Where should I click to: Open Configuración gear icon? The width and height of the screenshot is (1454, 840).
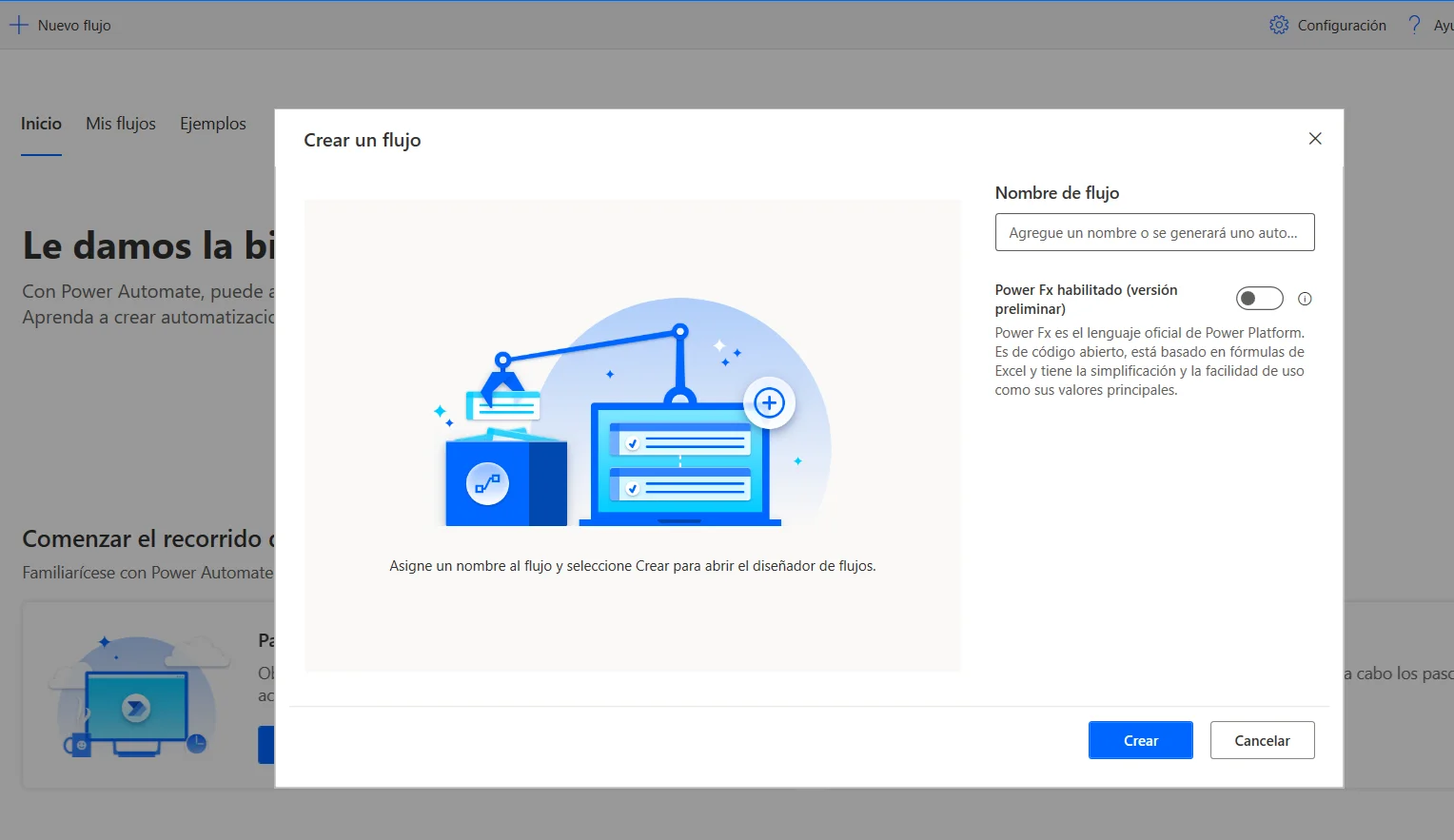click(x=1279, y=25)
